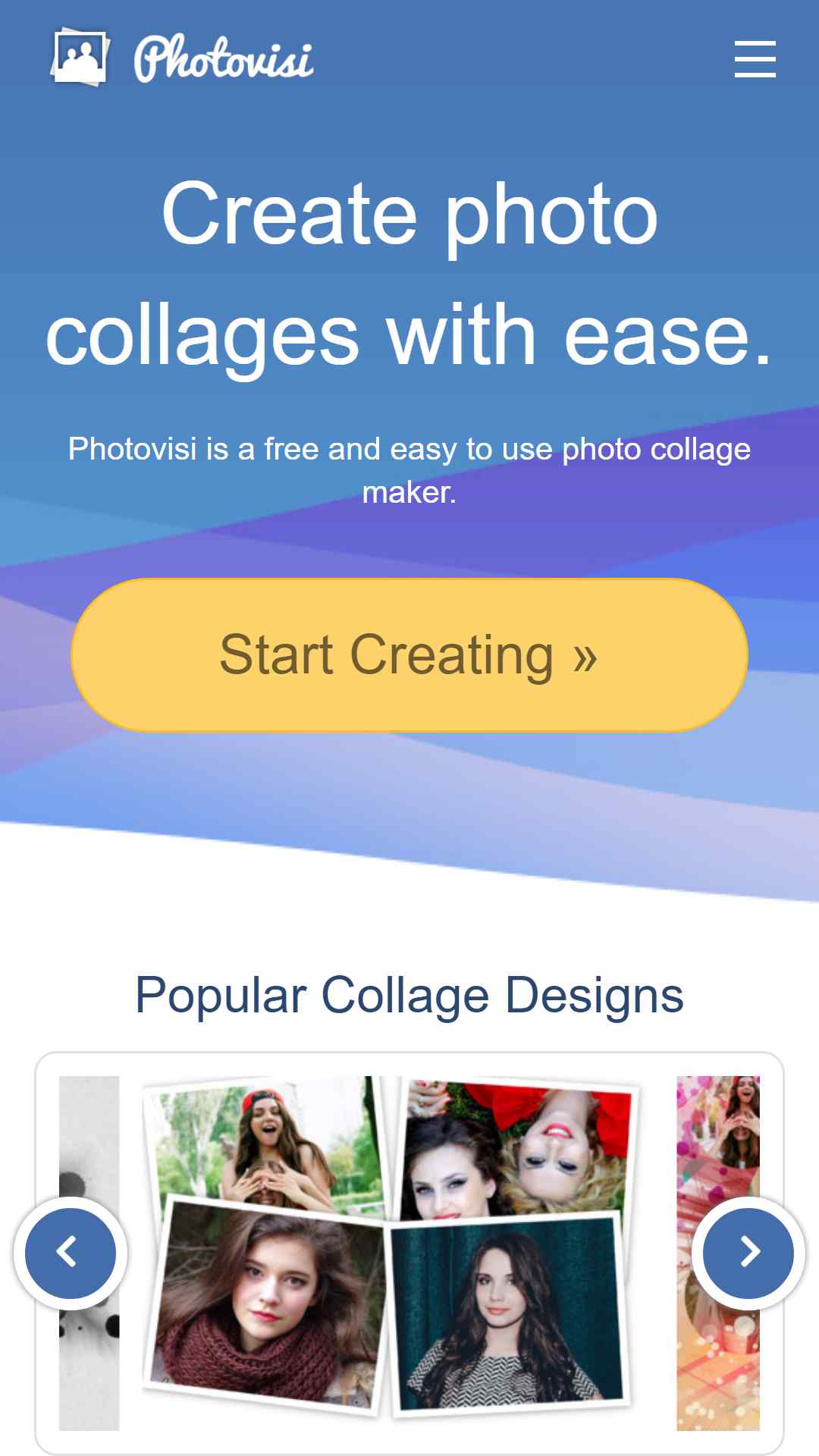Click the Popular Collage Designs heading
Viewport: 819px width, 1456px height.
[x=409, y=996]
